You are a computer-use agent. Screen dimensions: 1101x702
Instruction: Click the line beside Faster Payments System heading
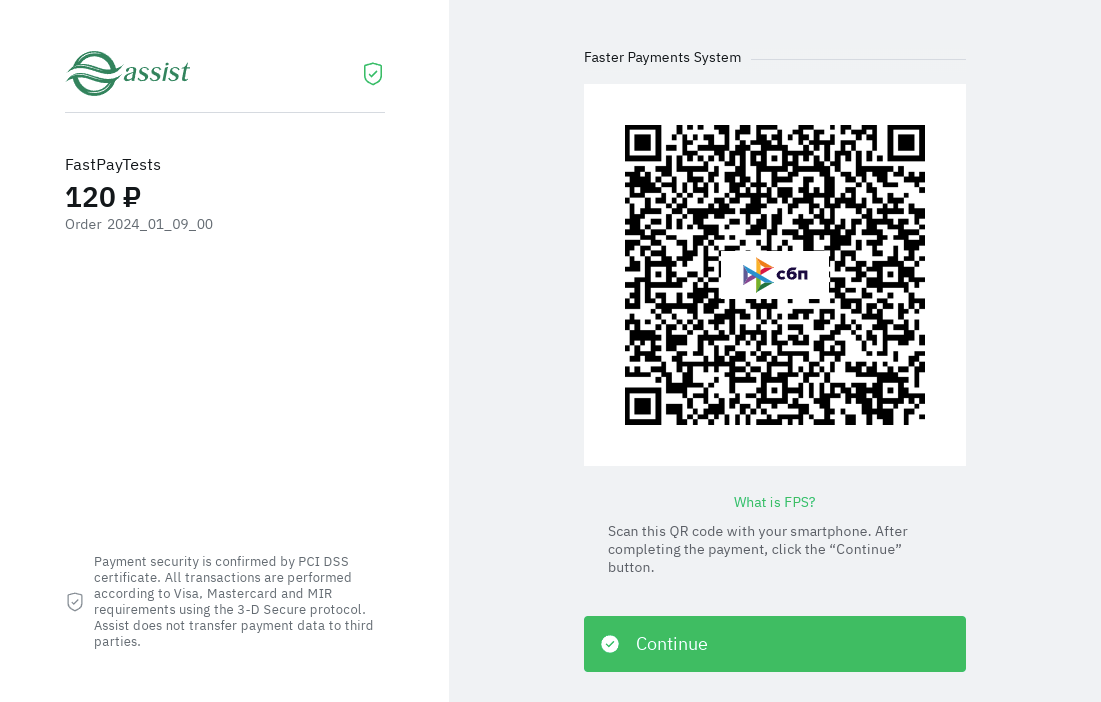coord(857,59)
